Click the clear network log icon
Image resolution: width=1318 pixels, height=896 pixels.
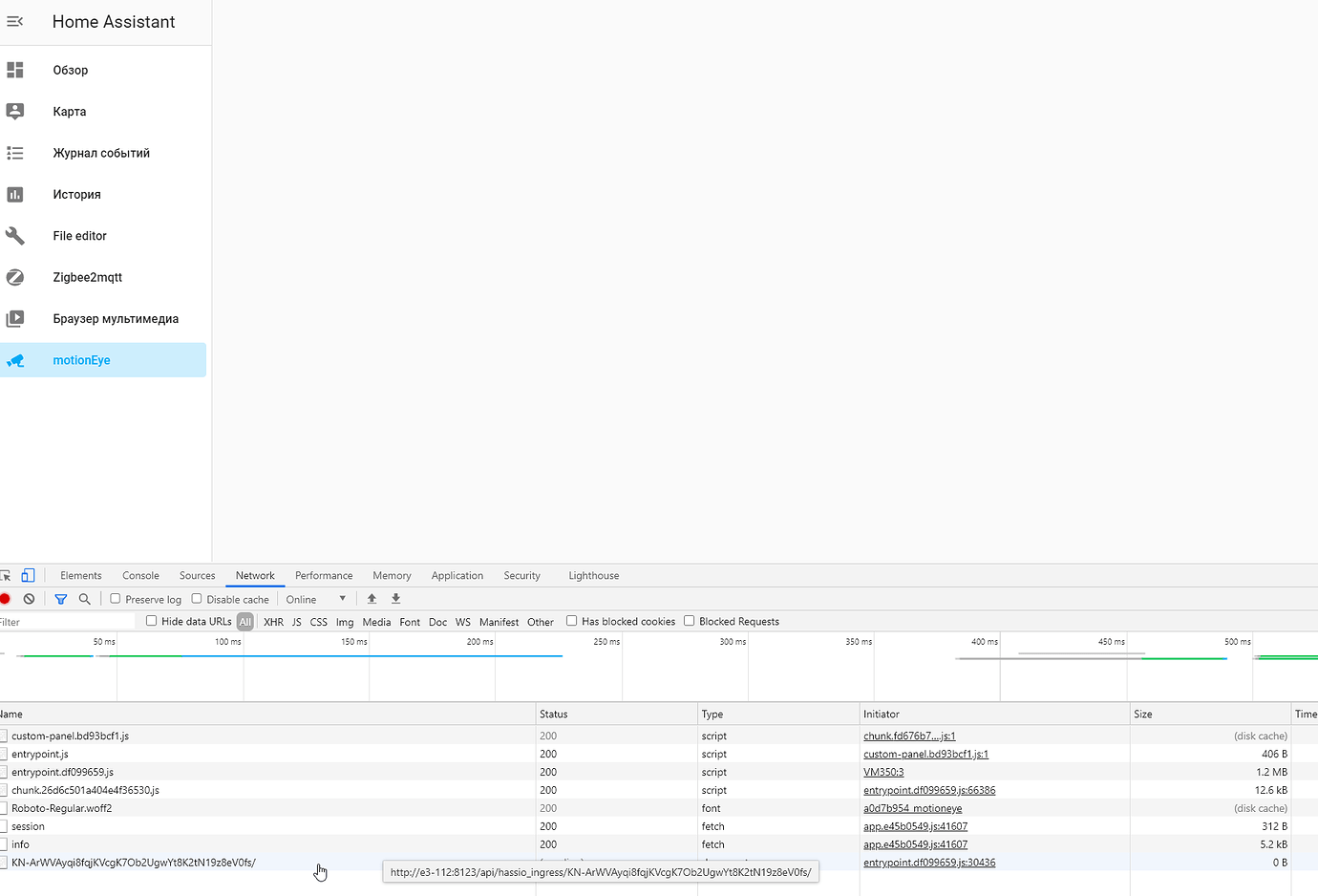(x=29, y=598)
